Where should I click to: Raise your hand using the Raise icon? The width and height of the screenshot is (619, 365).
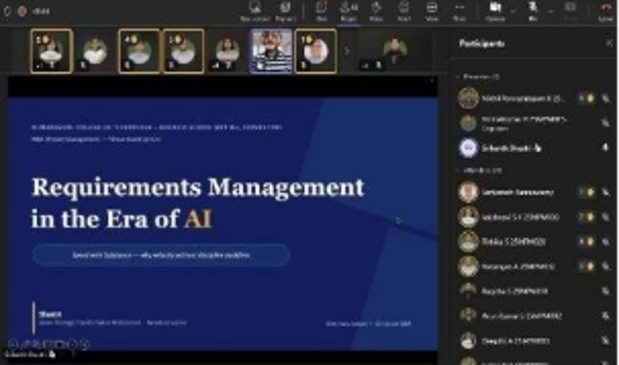point(376,11)
